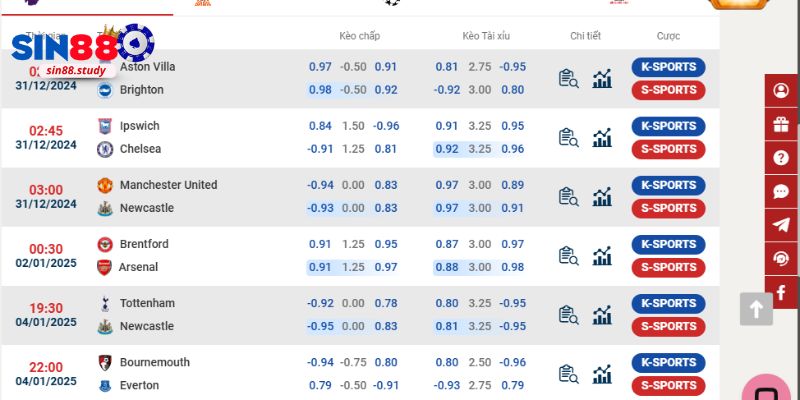Select the Manchester United team name
Screen dimensions: 800x400
168,185
